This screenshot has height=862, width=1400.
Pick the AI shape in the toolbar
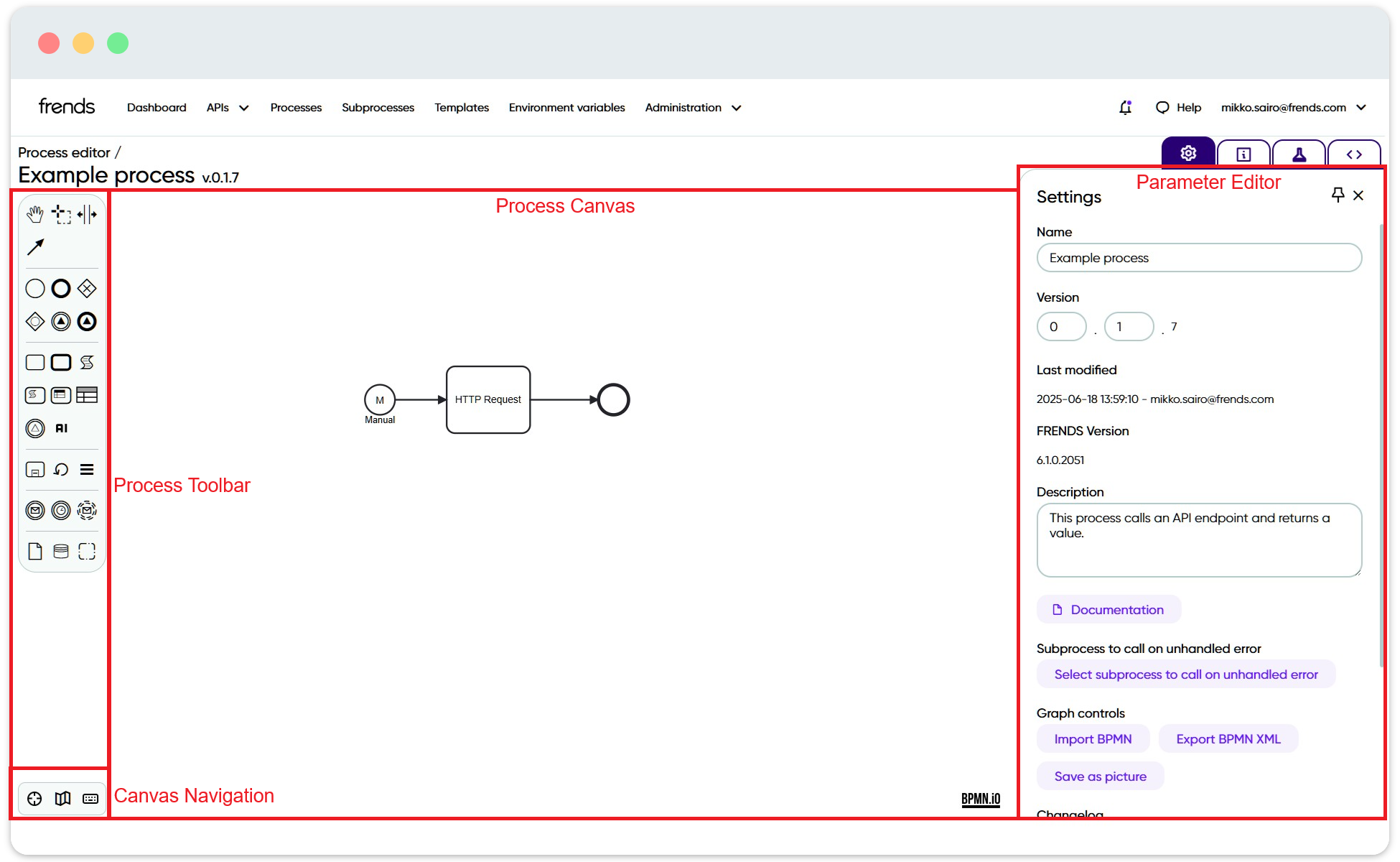[61, 428]
